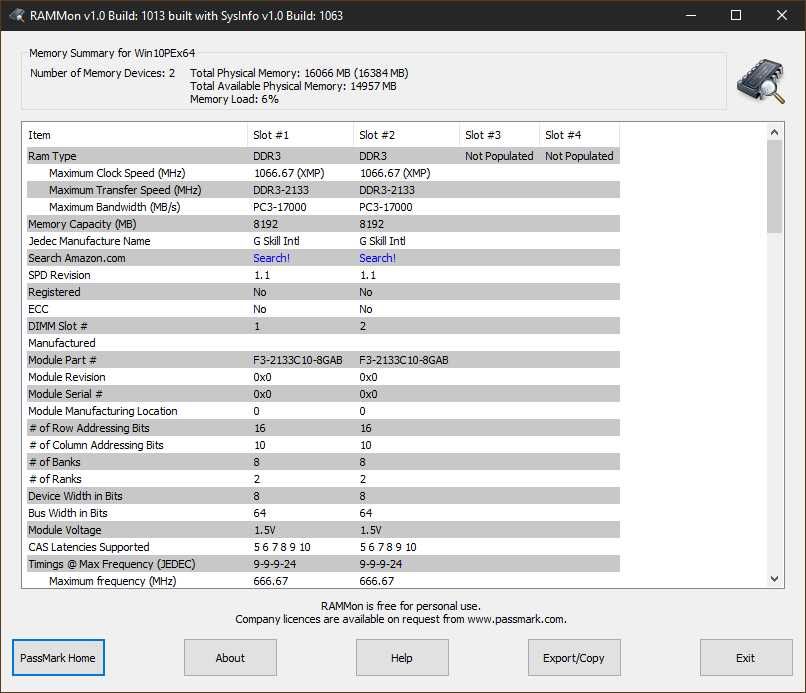Click Slot #1 DDR3-2133 transfer speed value
Screen dimensions: 806x693
coord(281,190)
